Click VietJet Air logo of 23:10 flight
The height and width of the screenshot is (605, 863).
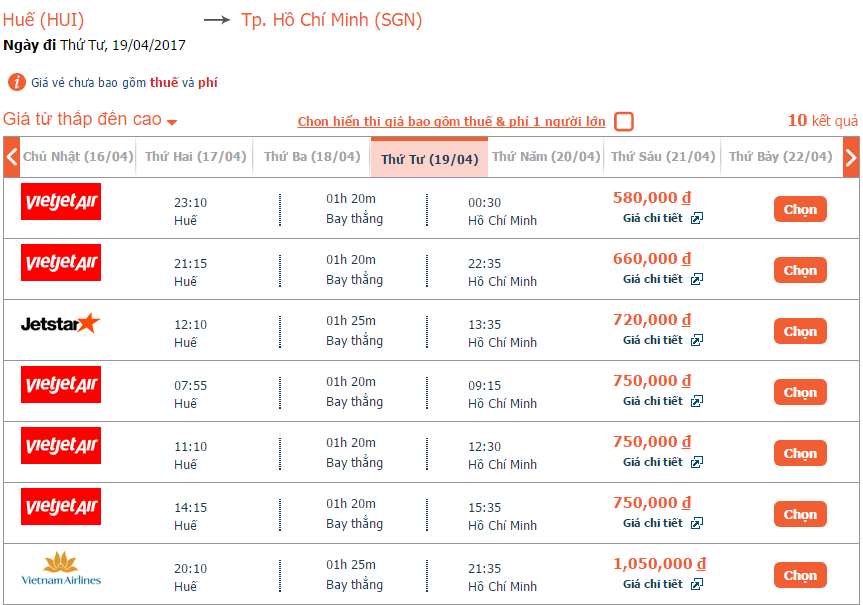[61, 201]
